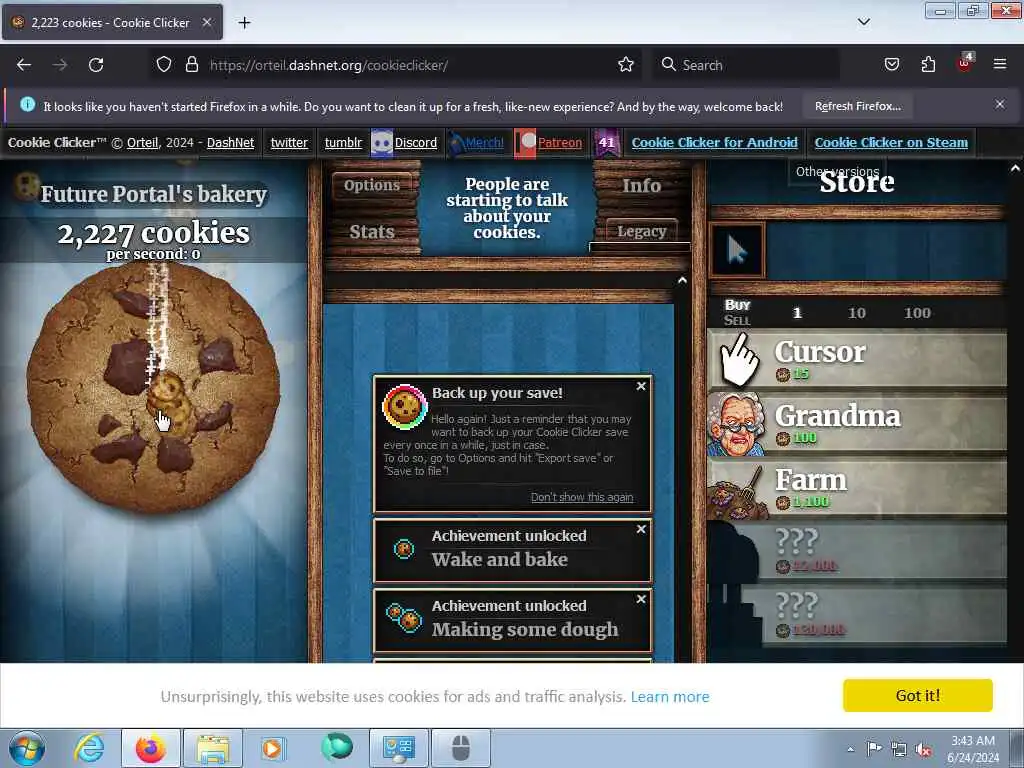Open the Other versions menu
This screenshot has width=1024, height=768.
(837, 172)
